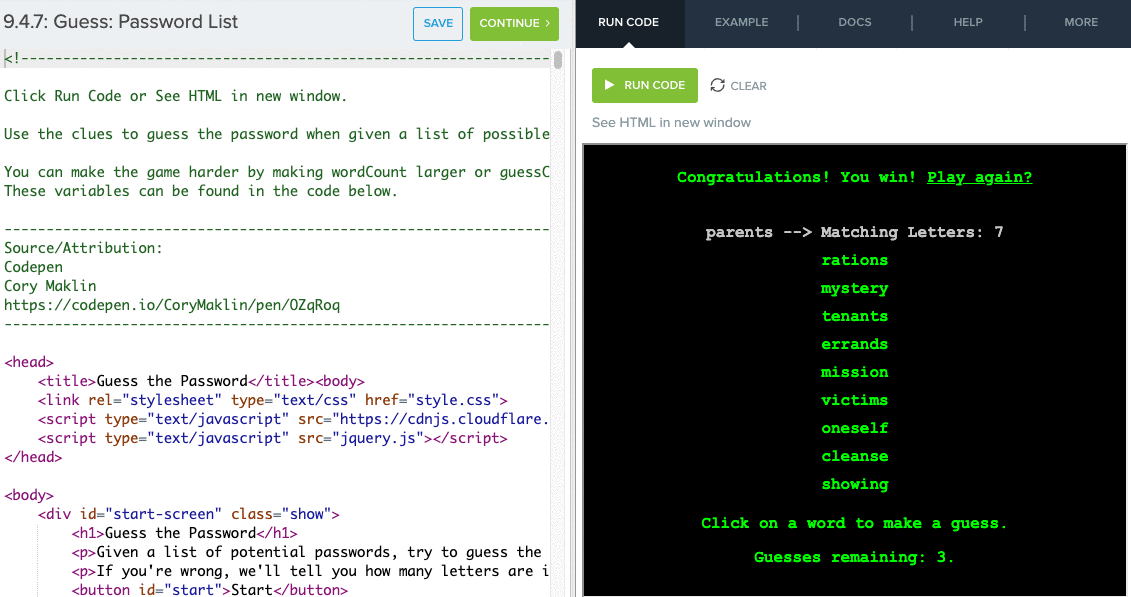The width and height of the screenshot is (1131, 597).
Task: Guess the word rations
Action: tap(855, 260)
